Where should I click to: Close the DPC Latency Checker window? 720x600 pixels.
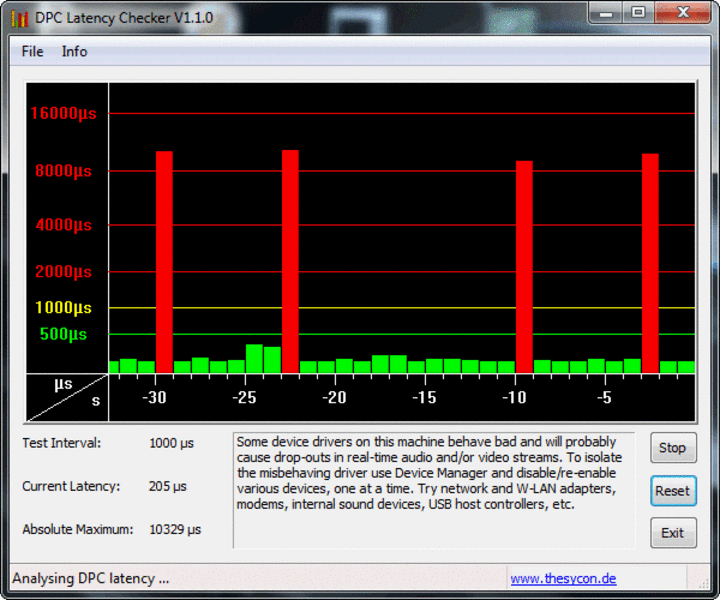(x=683, y=13)
